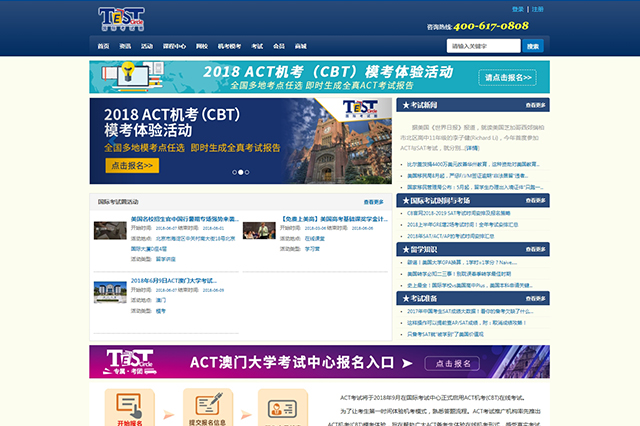Click the 搜索 search button
This screenshot has height=426, width=640.
(x=533, y=46)
